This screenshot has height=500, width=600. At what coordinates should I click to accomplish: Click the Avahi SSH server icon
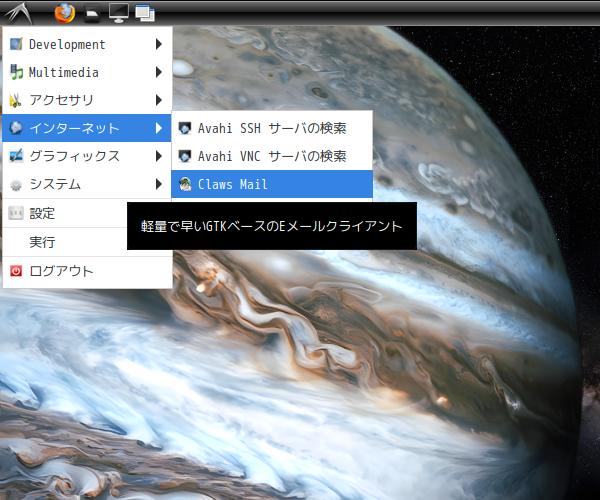(185, 128)
